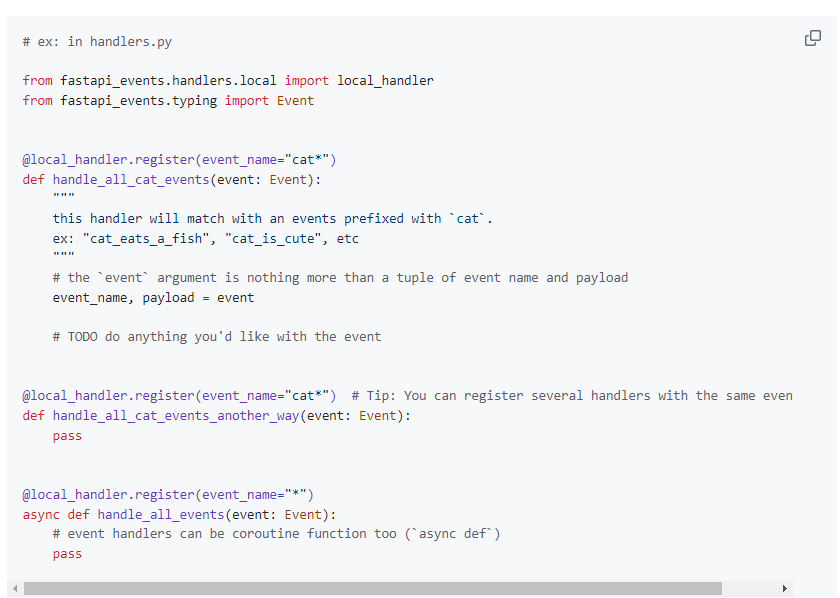Click the horizontal scrollbar right arrow
The image size is (840, 598).
(785, 588)
